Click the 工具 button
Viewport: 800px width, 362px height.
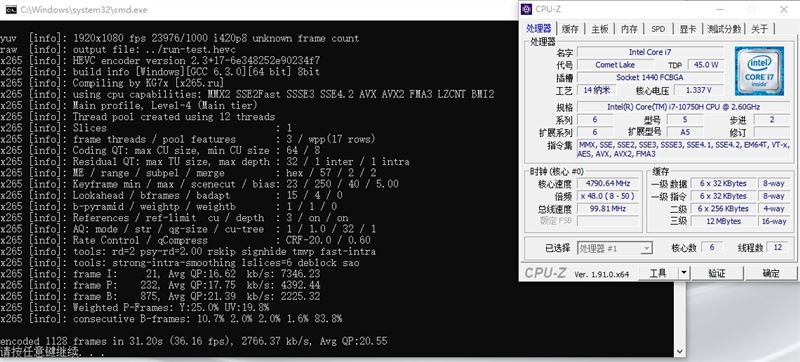click(x=658, y=273)
